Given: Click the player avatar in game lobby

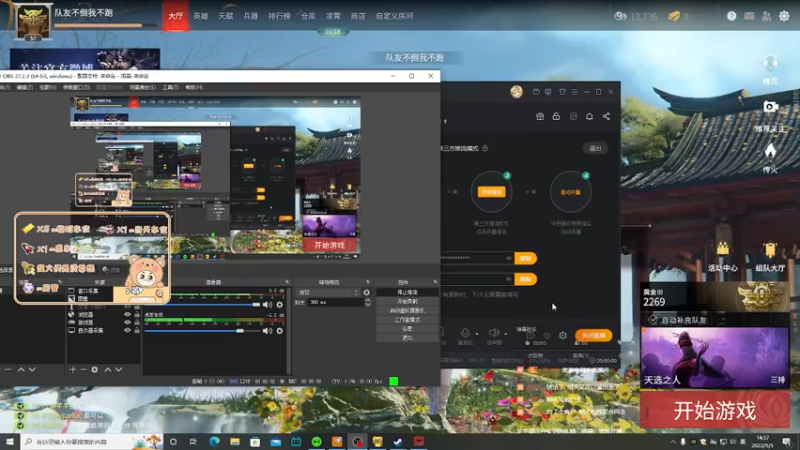Looking at the screenshot, I should coord(33,20).
